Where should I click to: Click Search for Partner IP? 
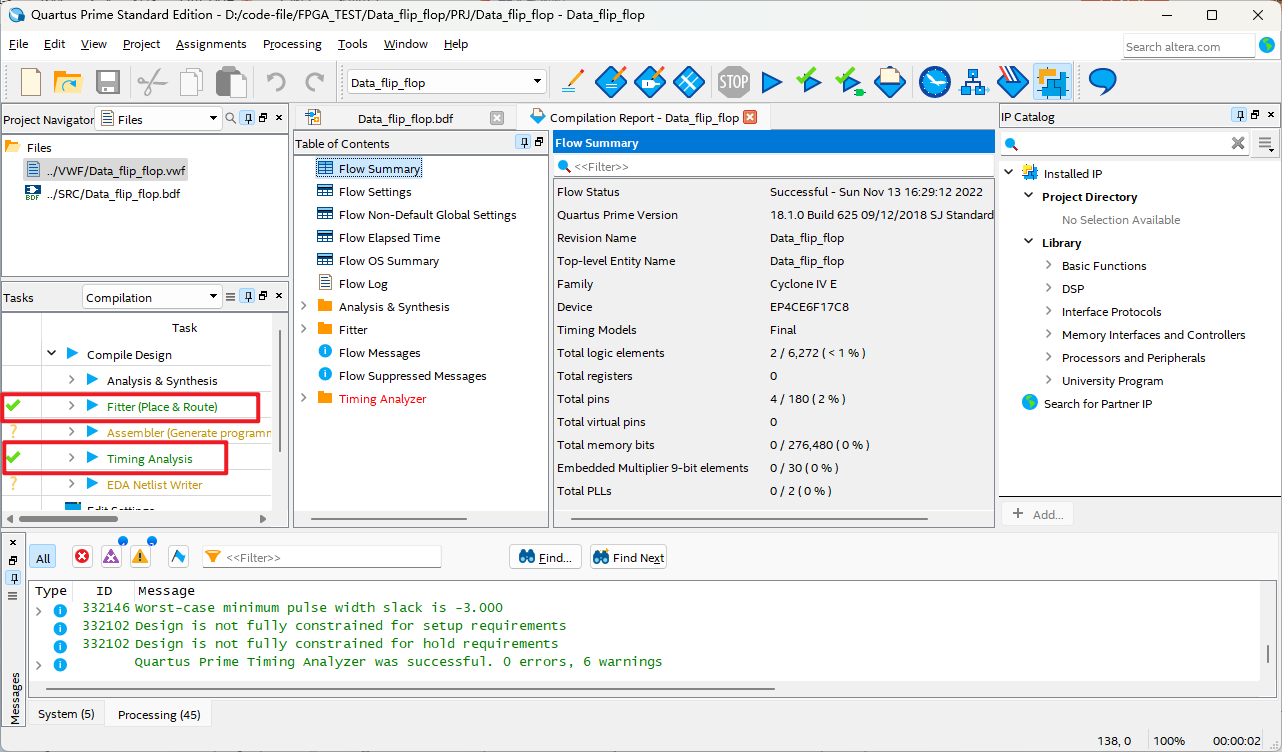click(1098, 403)
